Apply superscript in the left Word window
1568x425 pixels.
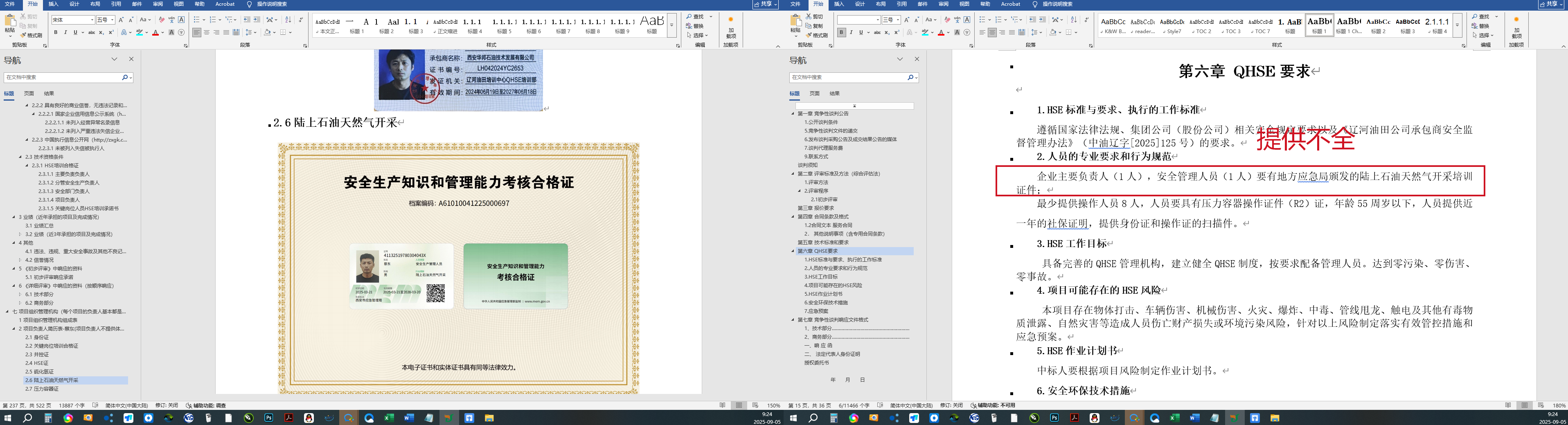pos(111,32)
